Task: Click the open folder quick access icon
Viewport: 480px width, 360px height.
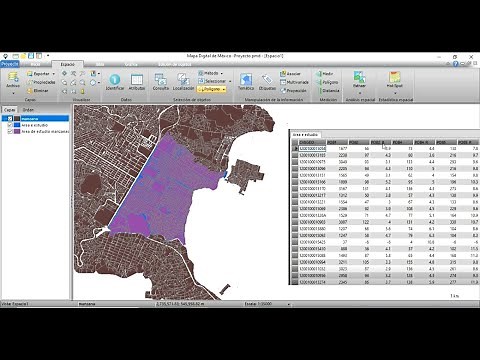Action: pos(23,56)
